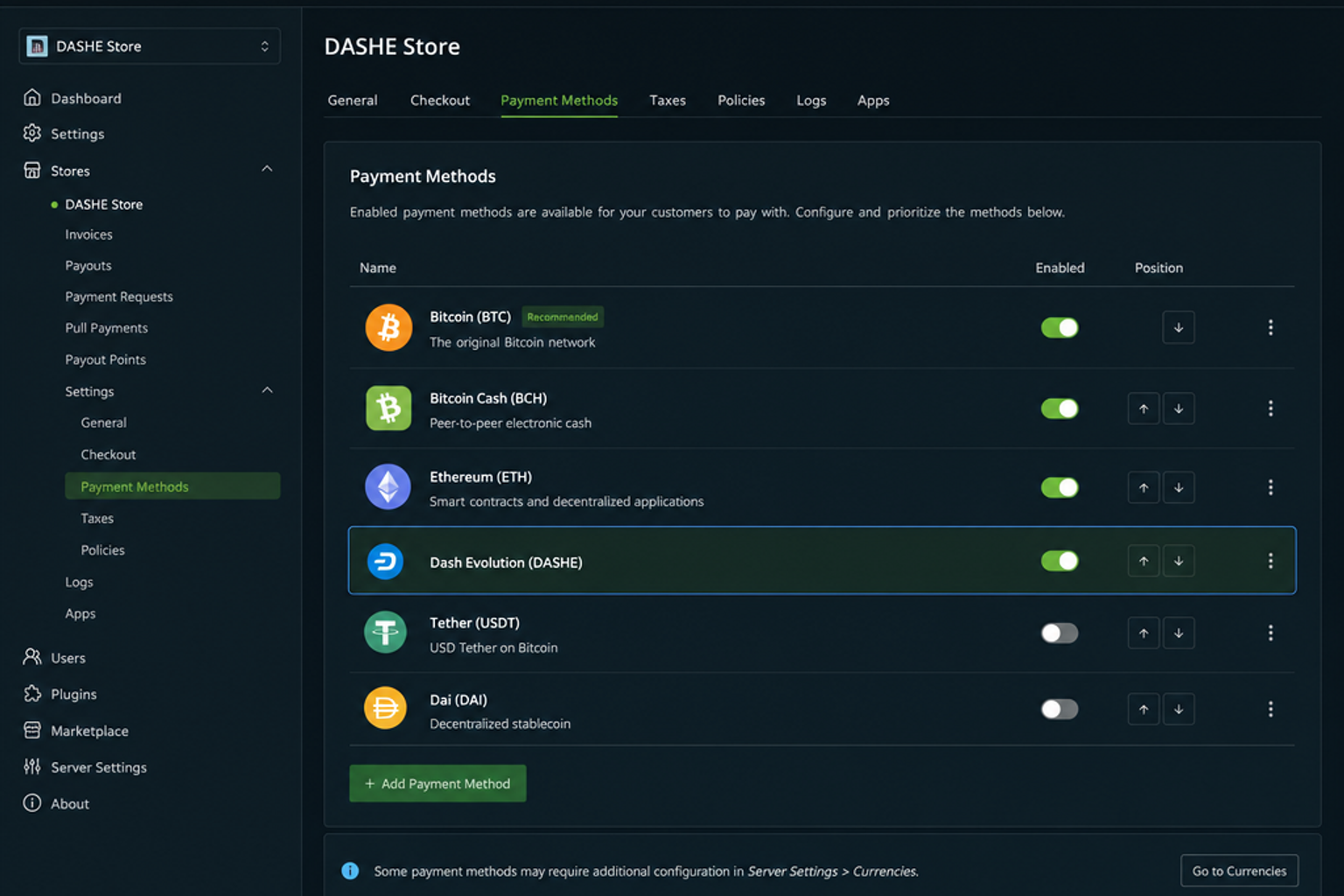Select DASHE Store under Stores
The height and width of the screenshot is (896, 1344).
coord(103,204)
